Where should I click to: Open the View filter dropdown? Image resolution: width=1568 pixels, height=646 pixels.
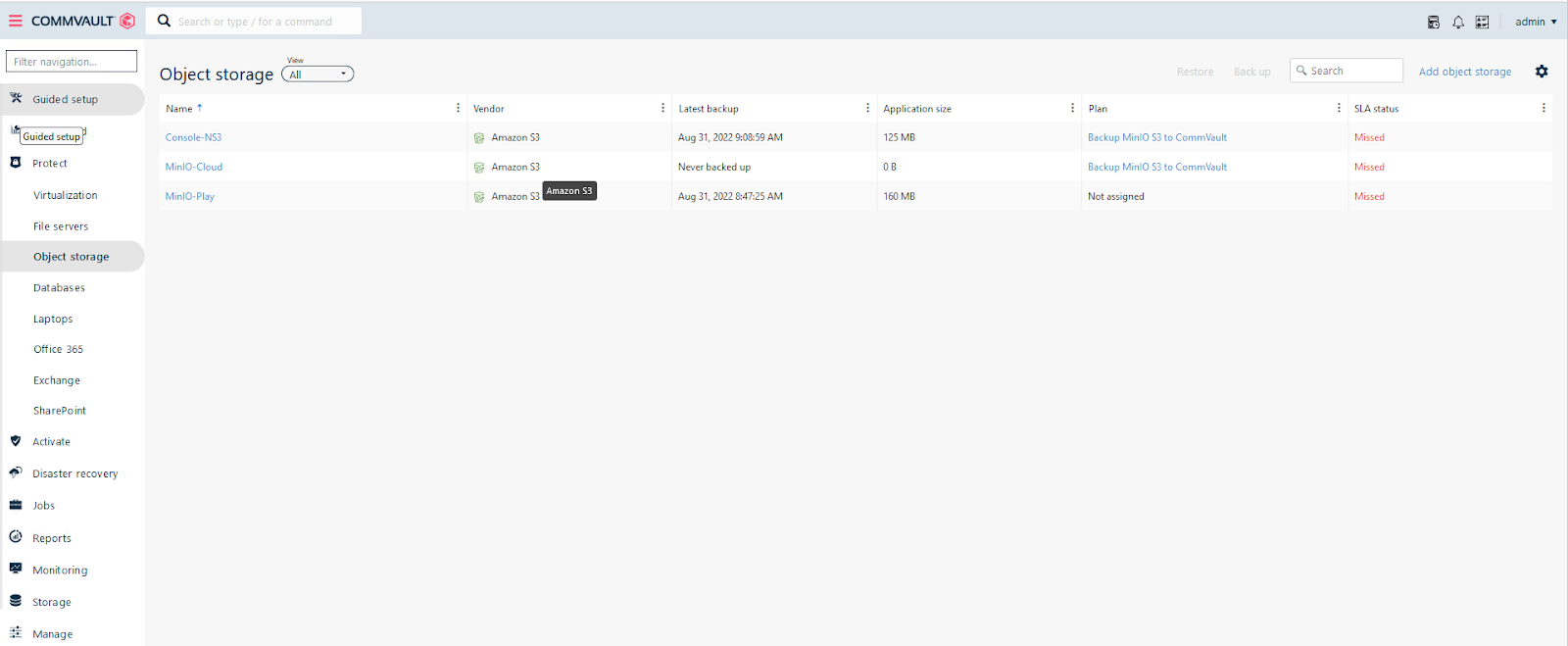click(x=318, y=75)
